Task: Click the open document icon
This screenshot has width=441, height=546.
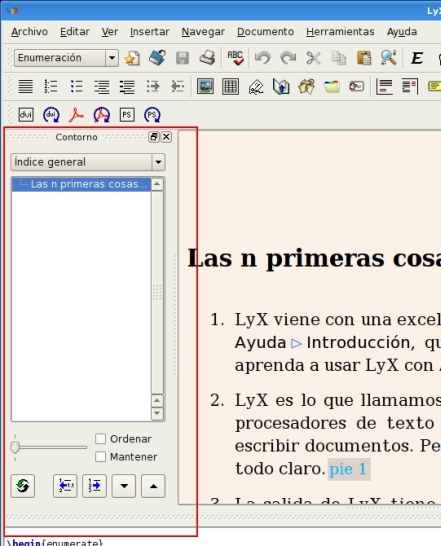Action: tap(157, 58)
